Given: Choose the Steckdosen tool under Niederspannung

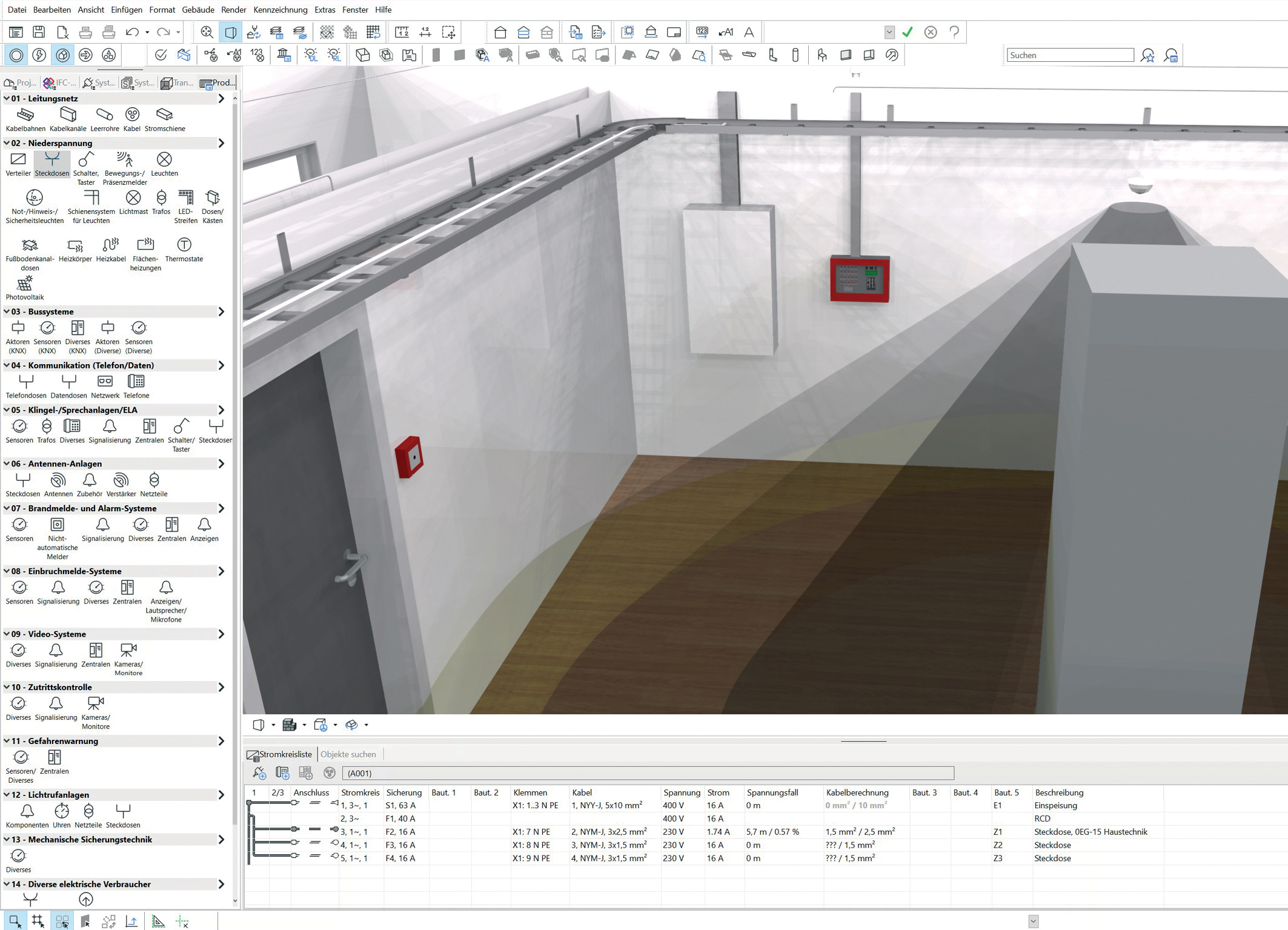Looking at the screenshot, I should coord(52,164).
